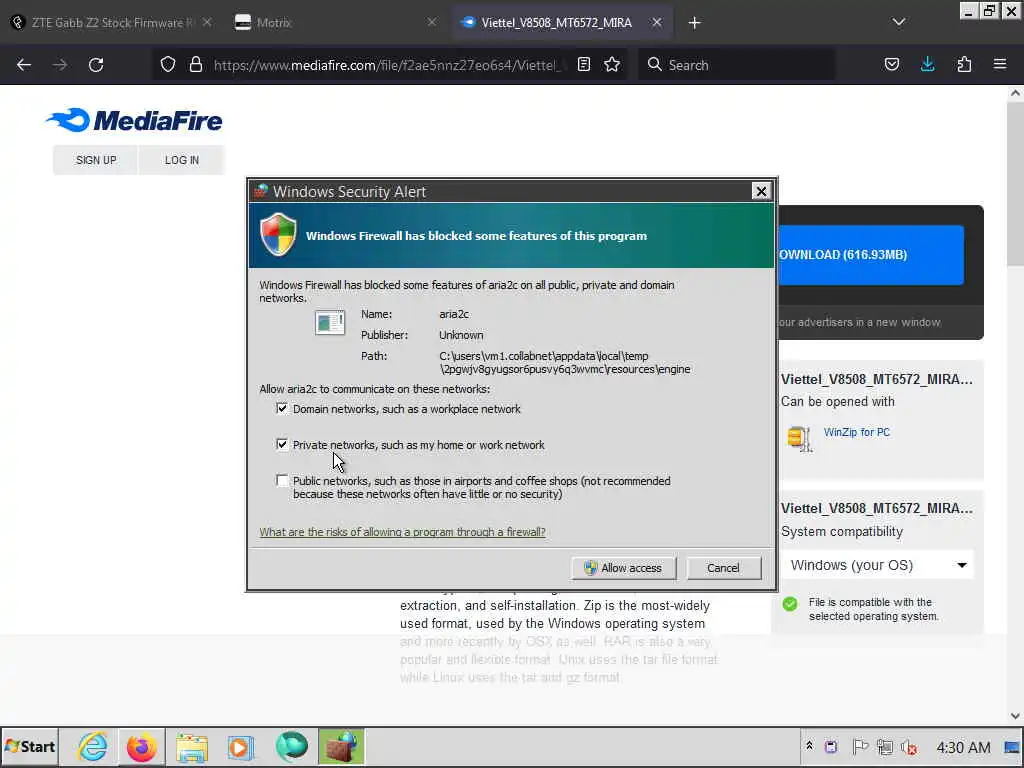Open Windows Explorer folder icon in taskbar

tap(191, 746)
